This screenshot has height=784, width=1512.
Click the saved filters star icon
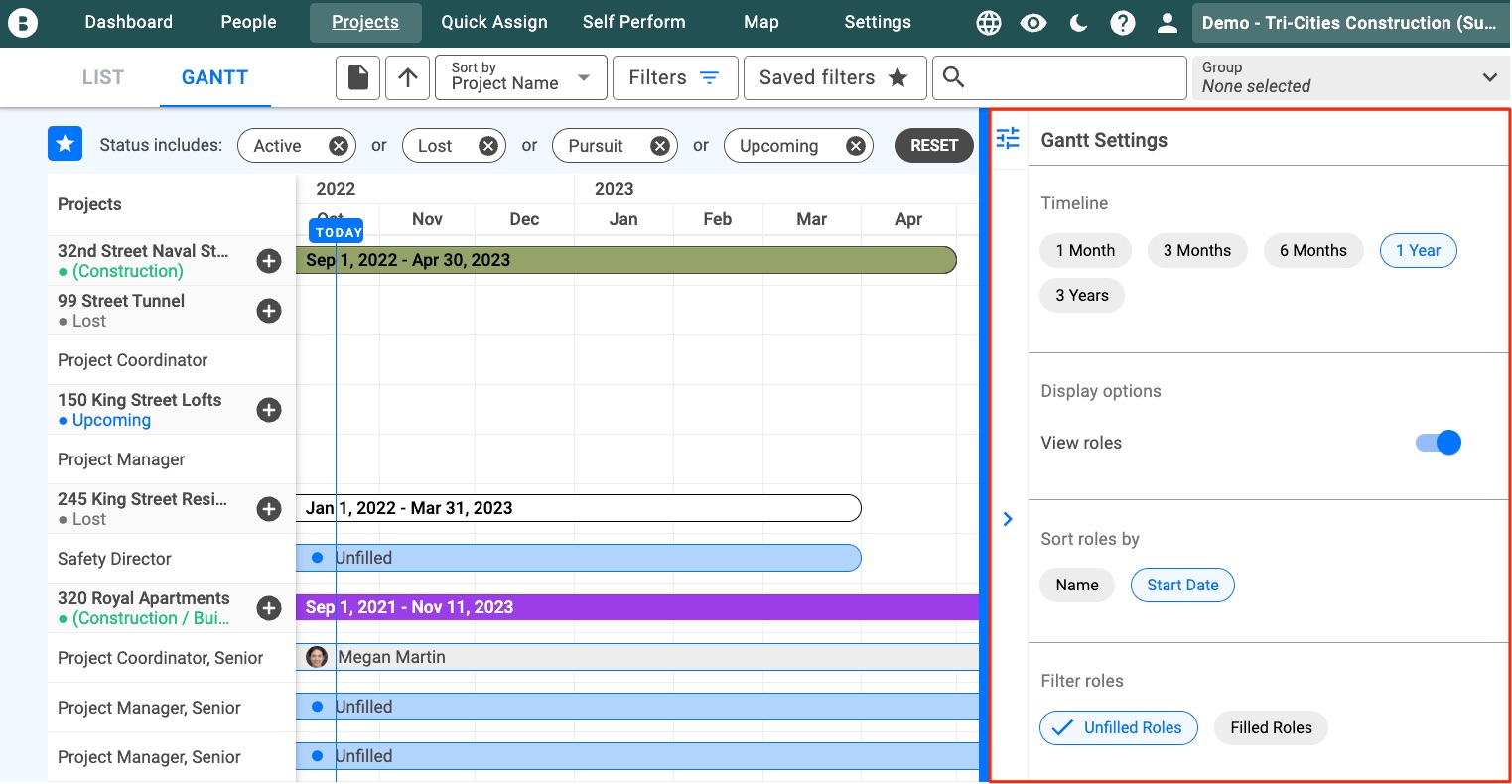coord(897,77)
